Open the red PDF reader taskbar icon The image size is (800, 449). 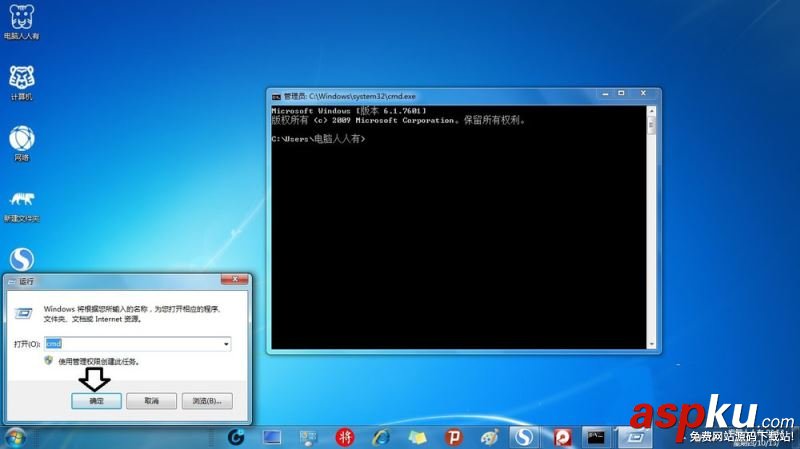[x=562, y=437]
